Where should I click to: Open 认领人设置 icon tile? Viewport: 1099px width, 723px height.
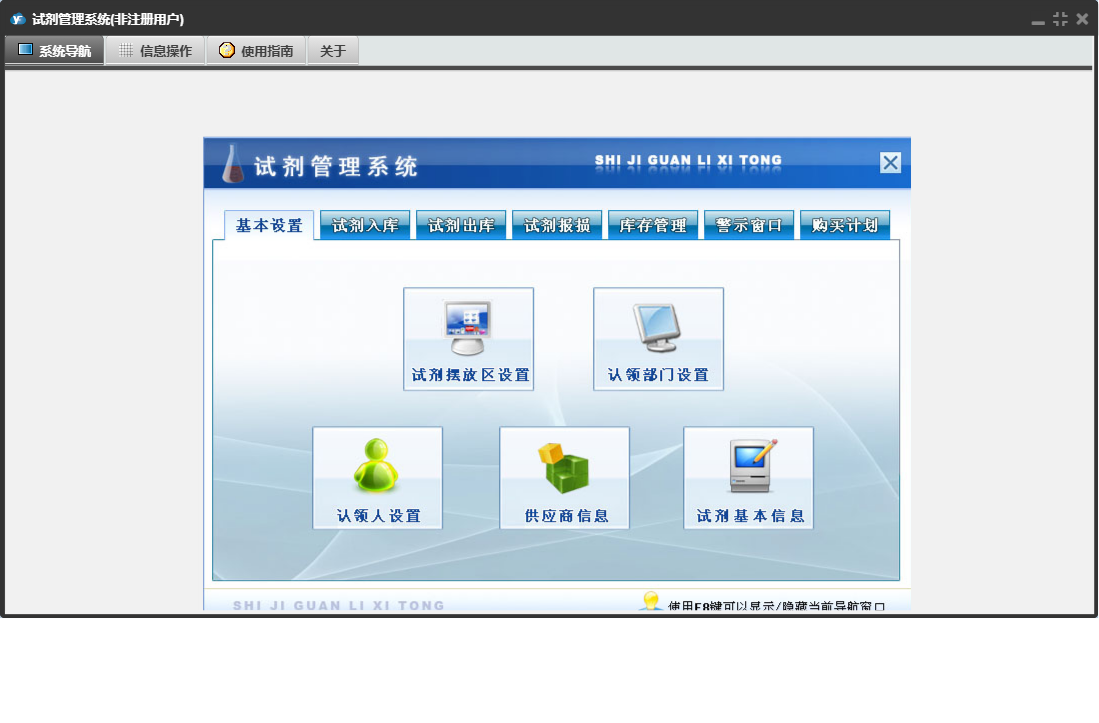tap(377, 478)
